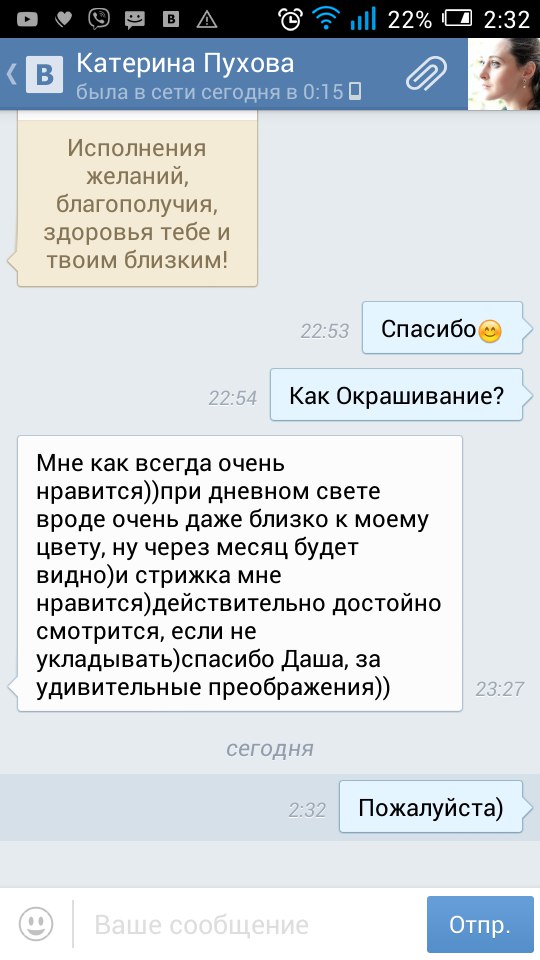Open Катерина Пухова's profile photo

pyautogui.click(x=504, y=74)
